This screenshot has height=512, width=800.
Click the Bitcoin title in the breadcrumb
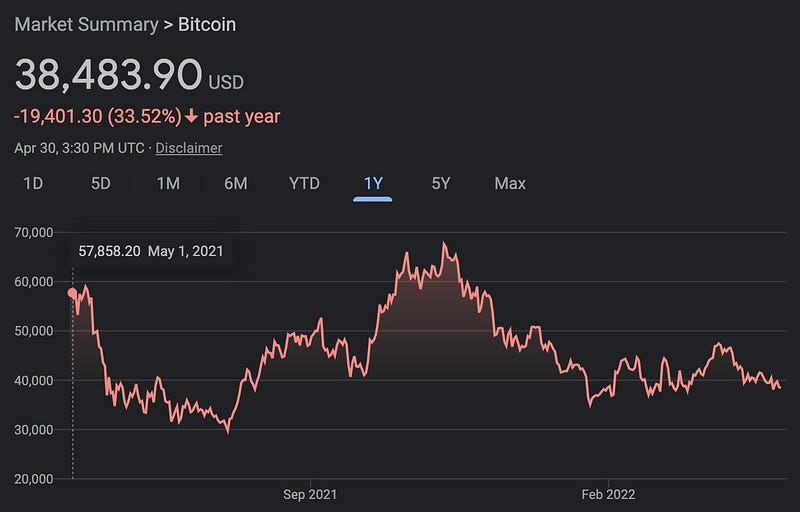207,24
